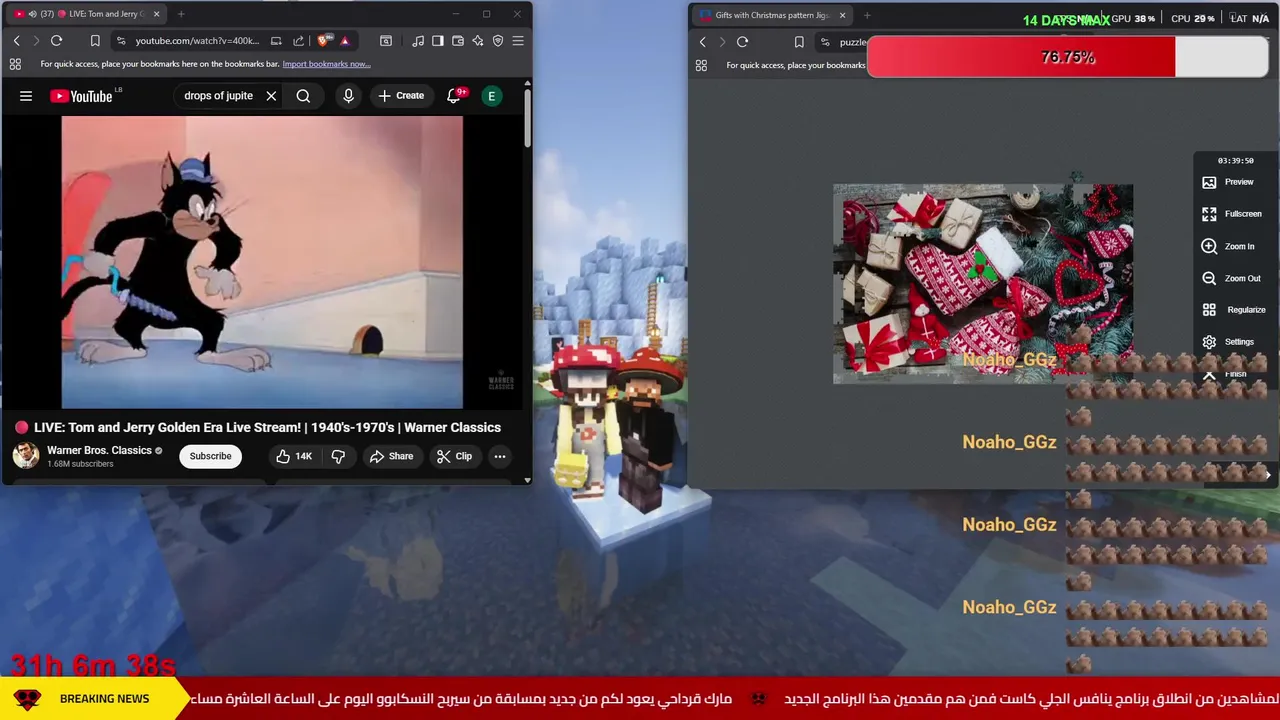Viewport: 1280px width, 720px height.
Task: Close the Tom and Jerry YouTube tab
Action: (x=156, y=14)
